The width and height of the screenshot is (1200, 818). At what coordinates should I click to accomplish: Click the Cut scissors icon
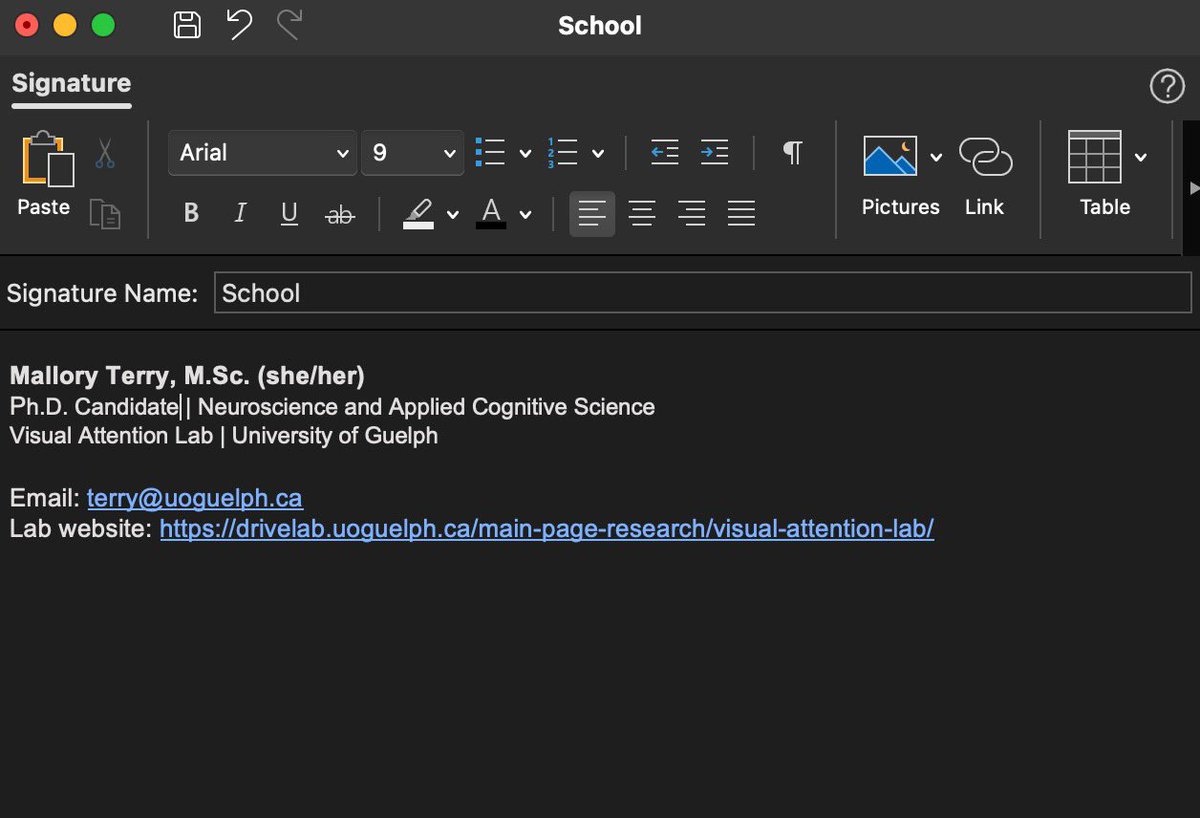pyautogui.click(x=105, y=153)
